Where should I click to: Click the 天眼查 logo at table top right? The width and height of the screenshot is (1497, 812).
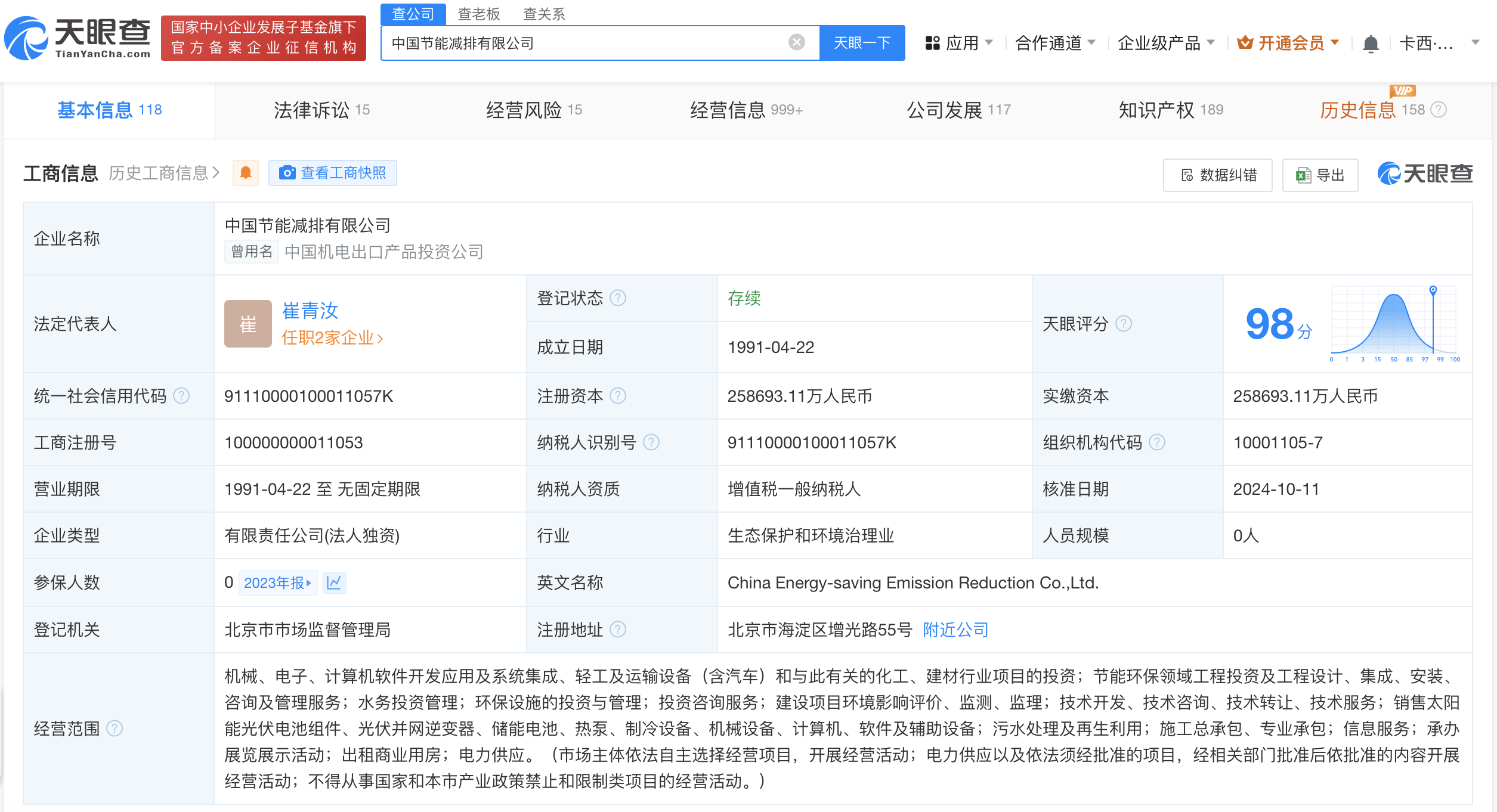1425,173
